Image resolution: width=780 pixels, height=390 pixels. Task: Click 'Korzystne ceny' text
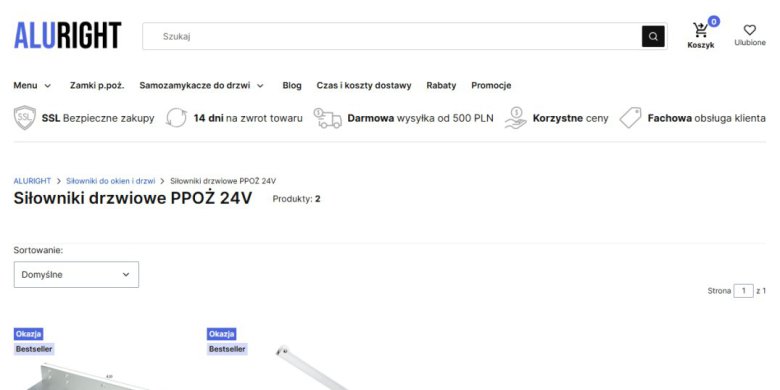571,118
